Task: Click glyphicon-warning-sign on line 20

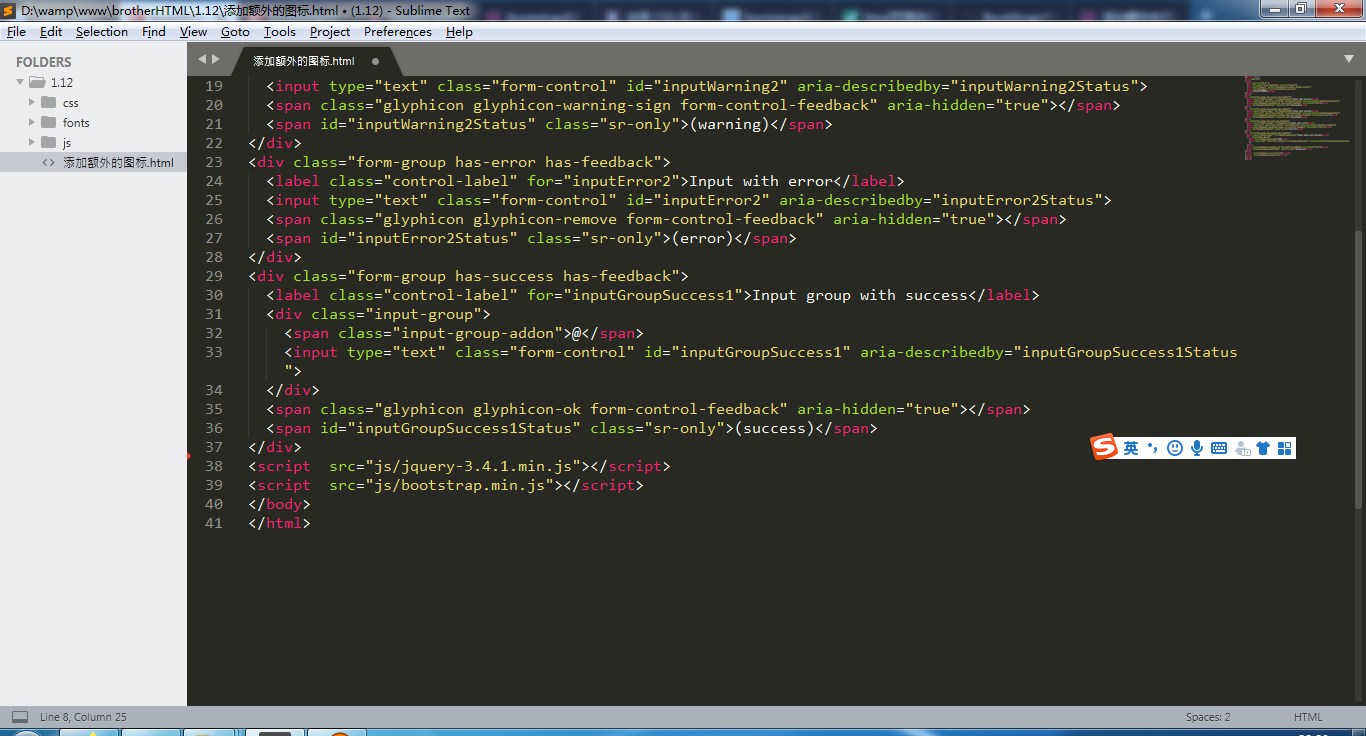Action: (x=572, y=105)
